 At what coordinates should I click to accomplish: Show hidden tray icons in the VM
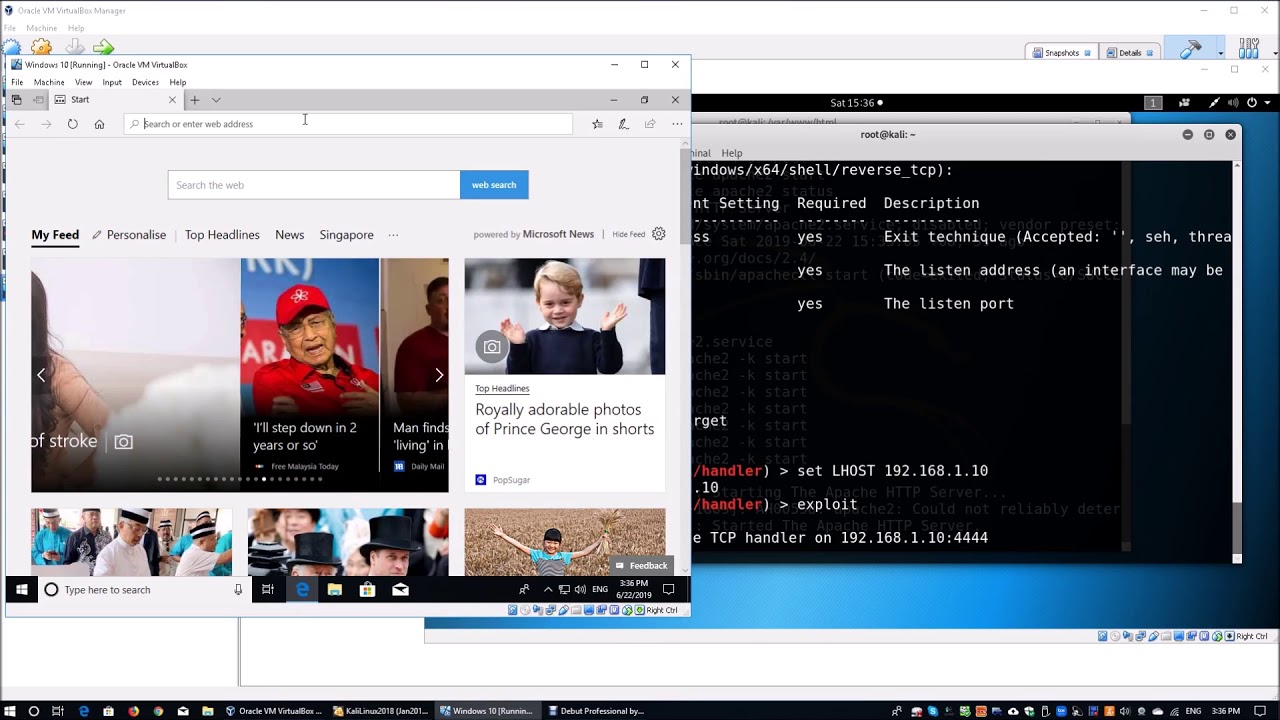pyautogui.click(x=548, y=590)
